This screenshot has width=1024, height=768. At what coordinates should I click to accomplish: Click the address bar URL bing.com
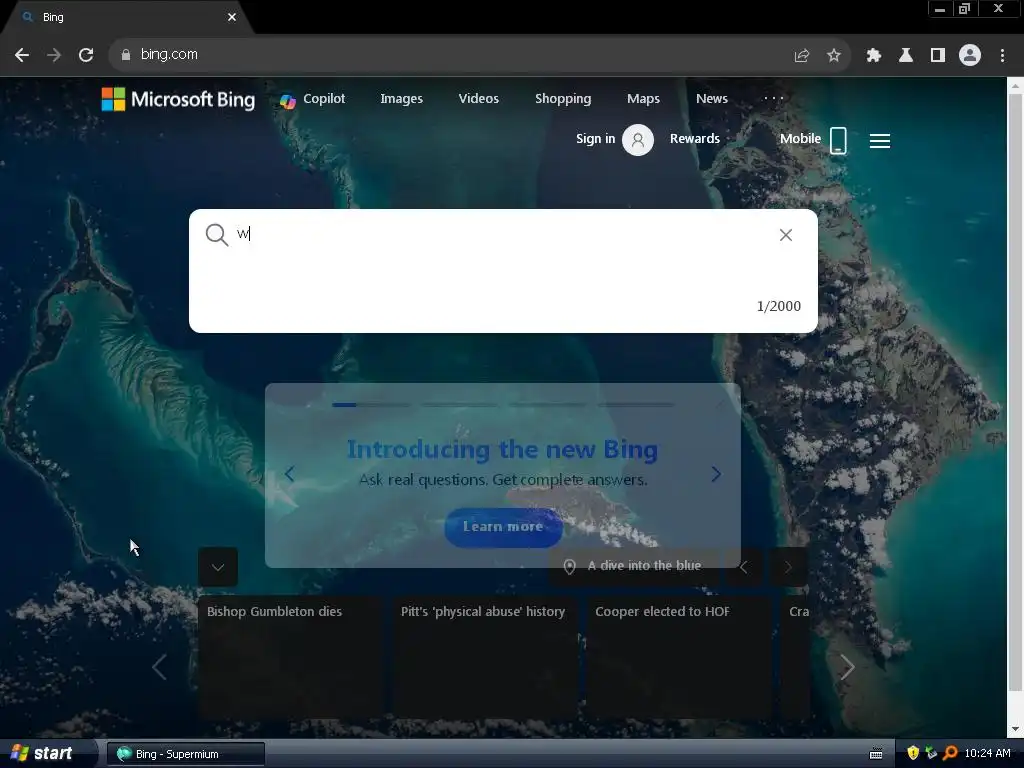point(169,55)
